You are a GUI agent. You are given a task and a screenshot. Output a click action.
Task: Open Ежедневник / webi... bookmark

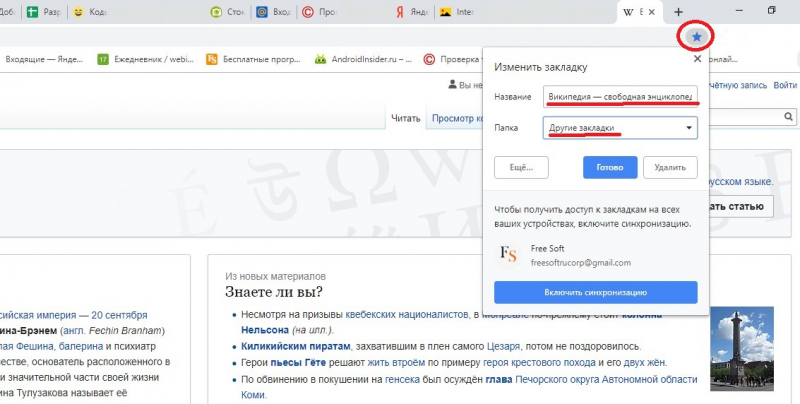[146, 60]
